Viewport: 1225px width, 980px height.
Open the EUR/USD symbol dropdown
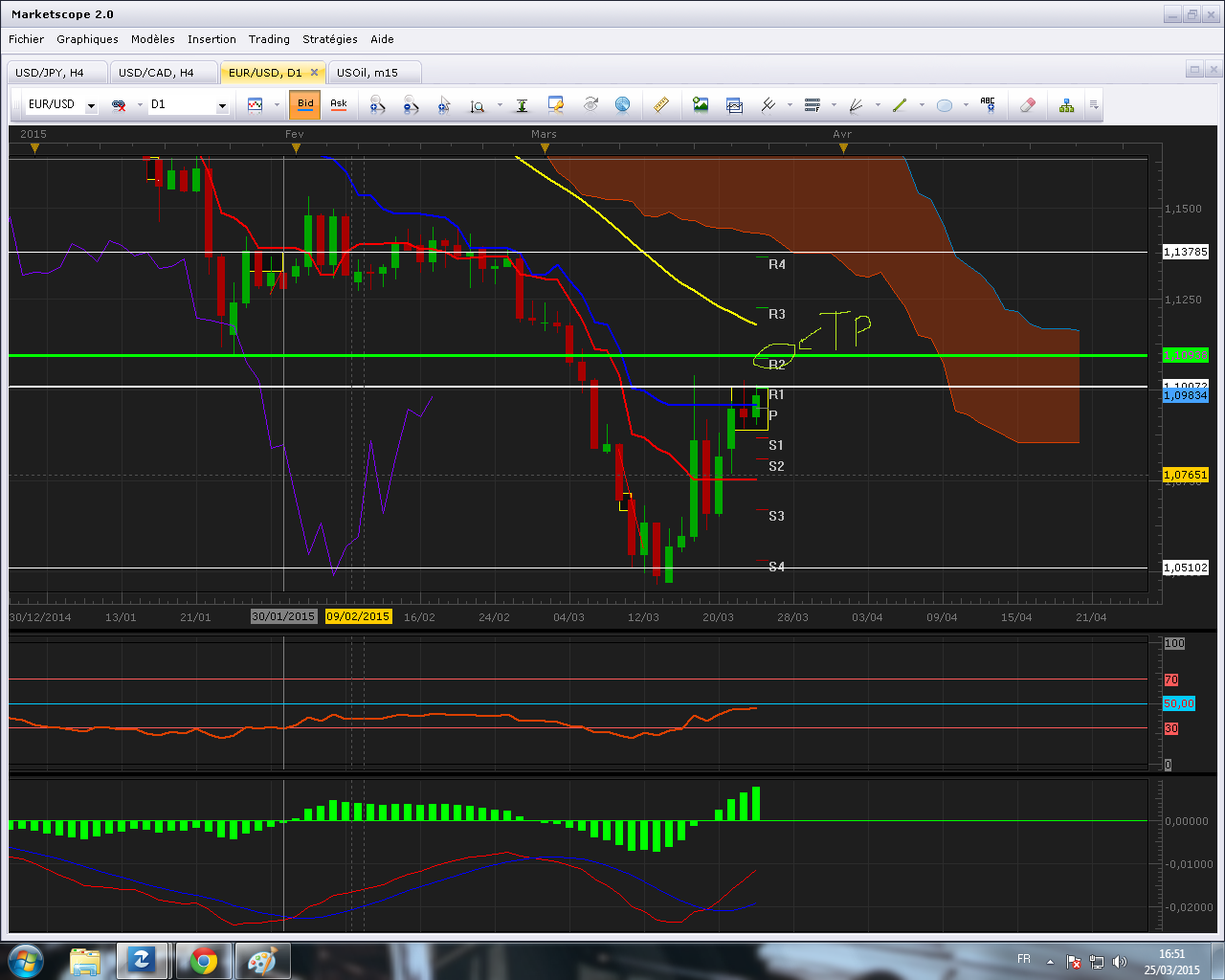point(91,106)
